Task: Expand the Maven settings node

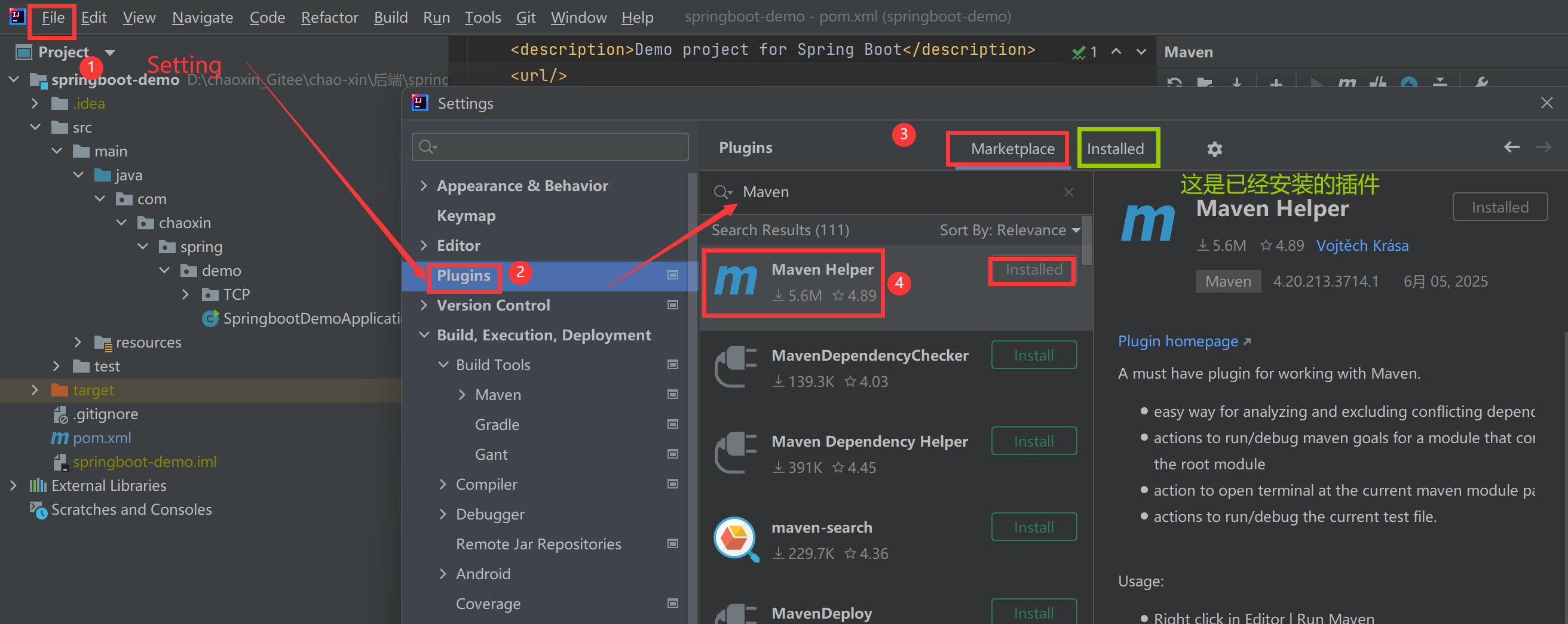Action: click(462, 395)
